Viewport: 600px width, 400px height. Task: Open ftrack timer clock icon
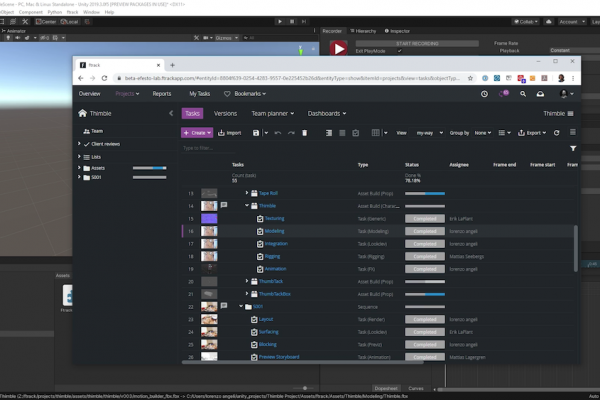pyautogui.click(x=484, y=94)
